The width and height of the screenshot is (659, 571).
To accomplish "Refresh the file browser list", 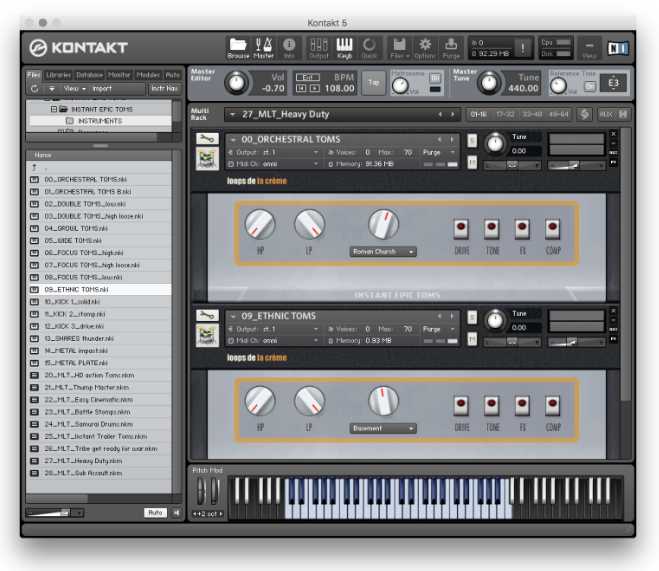I will (34, 89).
